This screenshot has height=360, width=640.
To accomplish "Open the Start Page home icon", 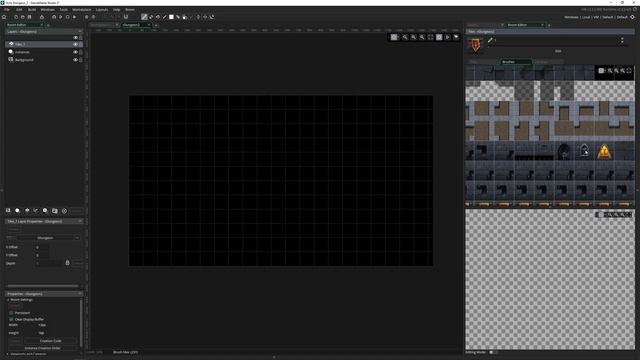I will [4, 17].
